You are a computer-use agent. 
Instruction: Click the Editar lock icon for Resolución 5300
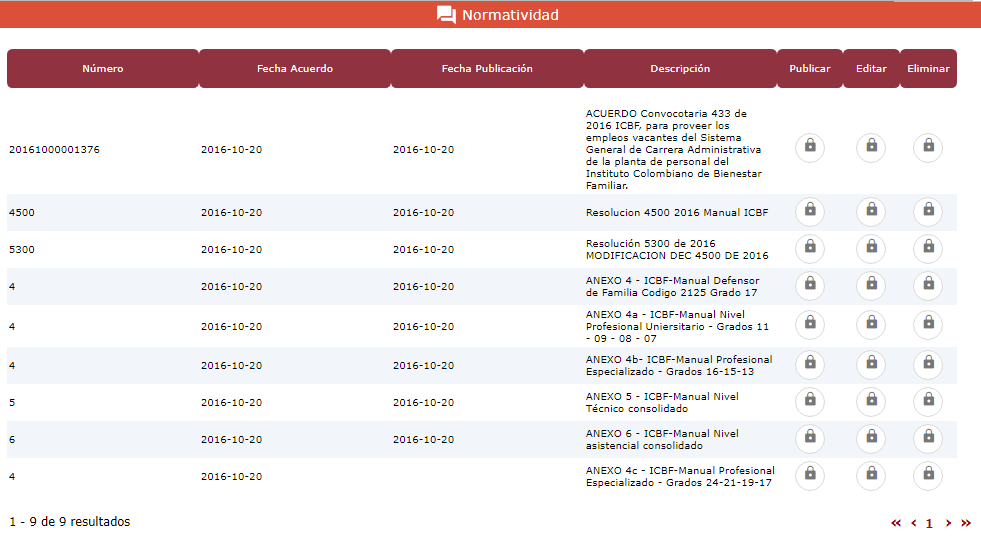[871, 249]
